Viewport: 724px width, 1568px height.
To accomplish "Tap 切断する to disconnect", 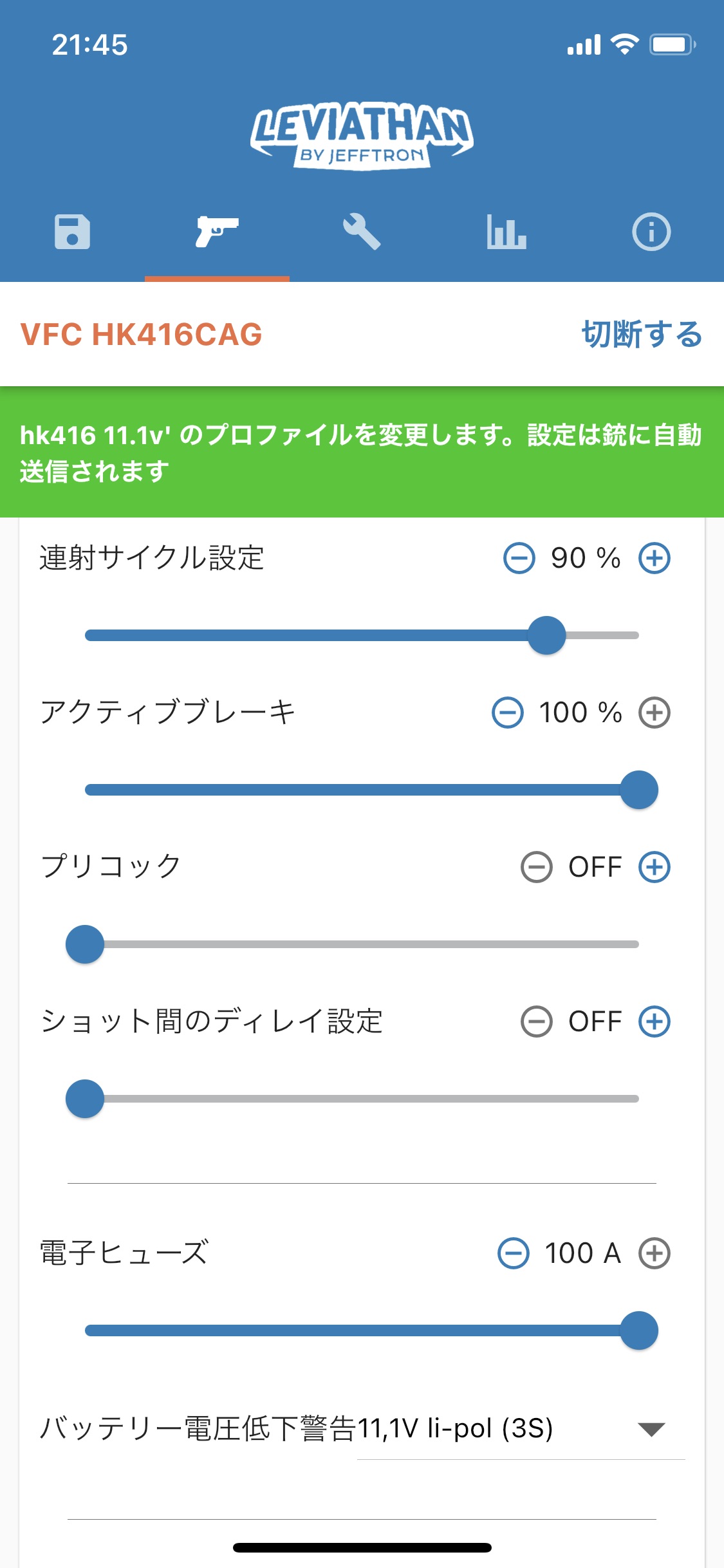I will [x=642, y=335].
